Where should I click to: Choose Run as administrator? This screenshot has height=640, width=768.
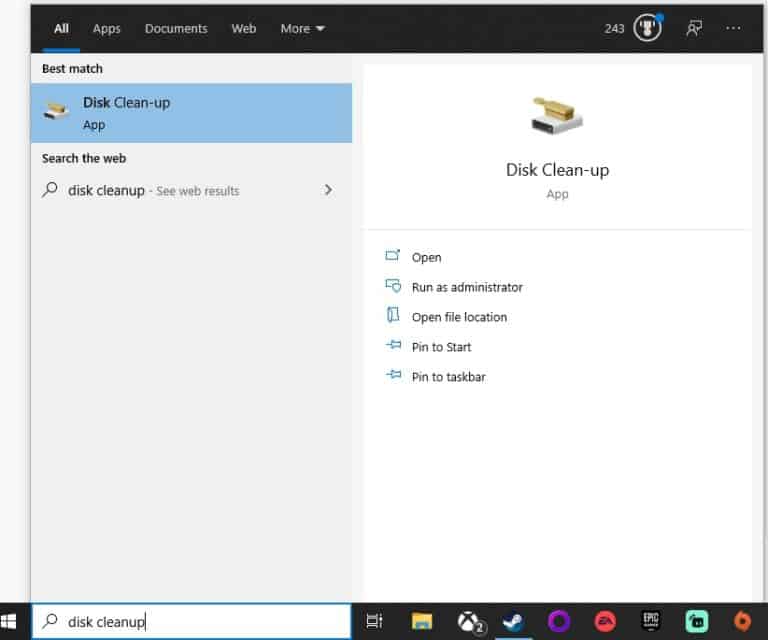(x=466, y=287)
